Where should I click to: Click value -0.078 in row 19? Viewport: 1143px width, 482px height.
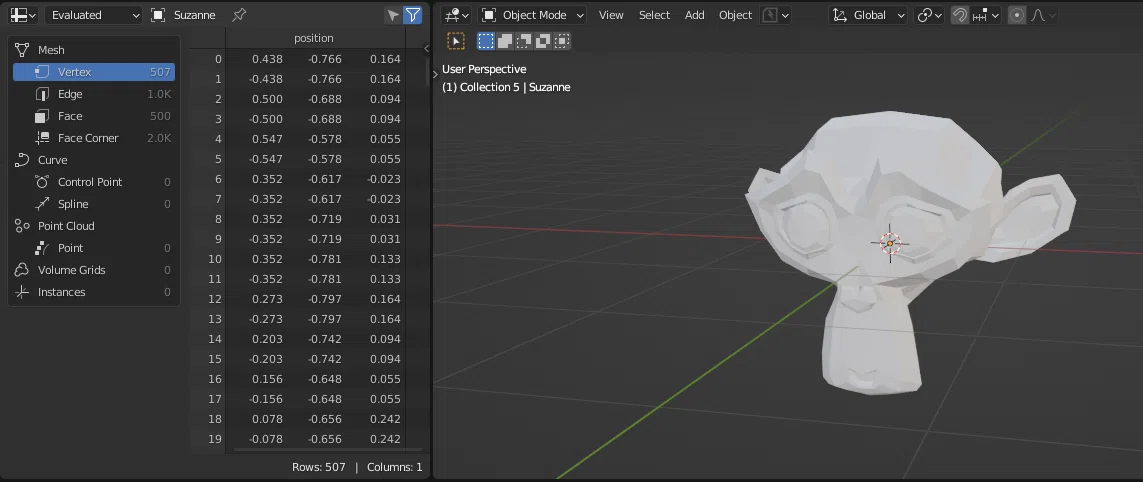click(x=265, y=439)
